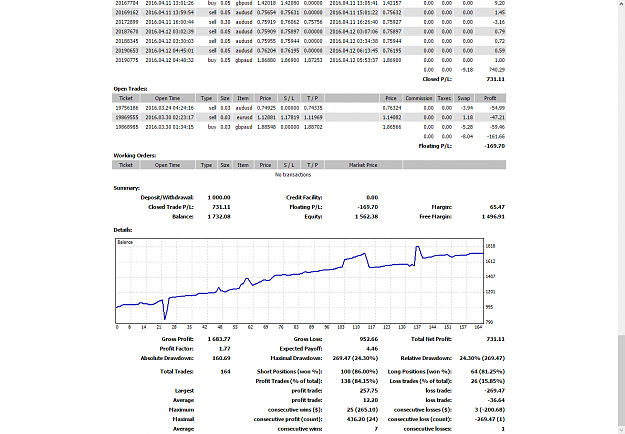625x434 pixels.
Task: Click Long Positions value 64 (81.25%)
Action: point(487,371)
